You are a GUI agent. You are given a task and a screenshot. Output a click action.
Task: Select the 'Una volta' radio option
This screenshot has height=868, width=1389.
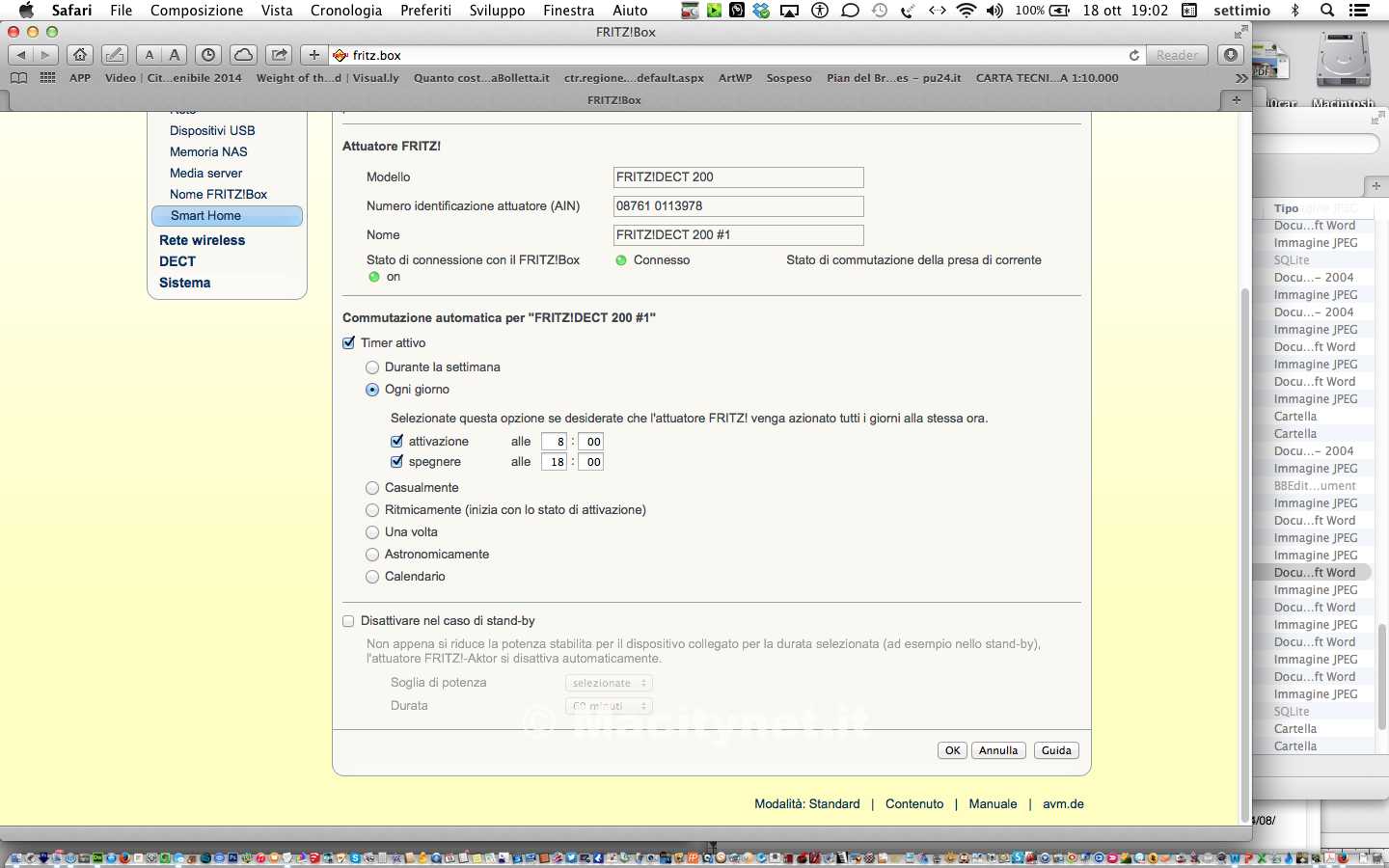coord(372,532)
